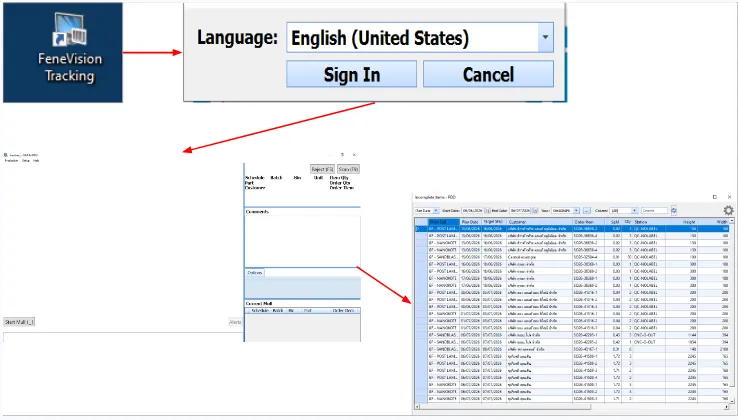Sort by the Order Item column header
This screenshot has height=420, width=738.
pos(588,222)
